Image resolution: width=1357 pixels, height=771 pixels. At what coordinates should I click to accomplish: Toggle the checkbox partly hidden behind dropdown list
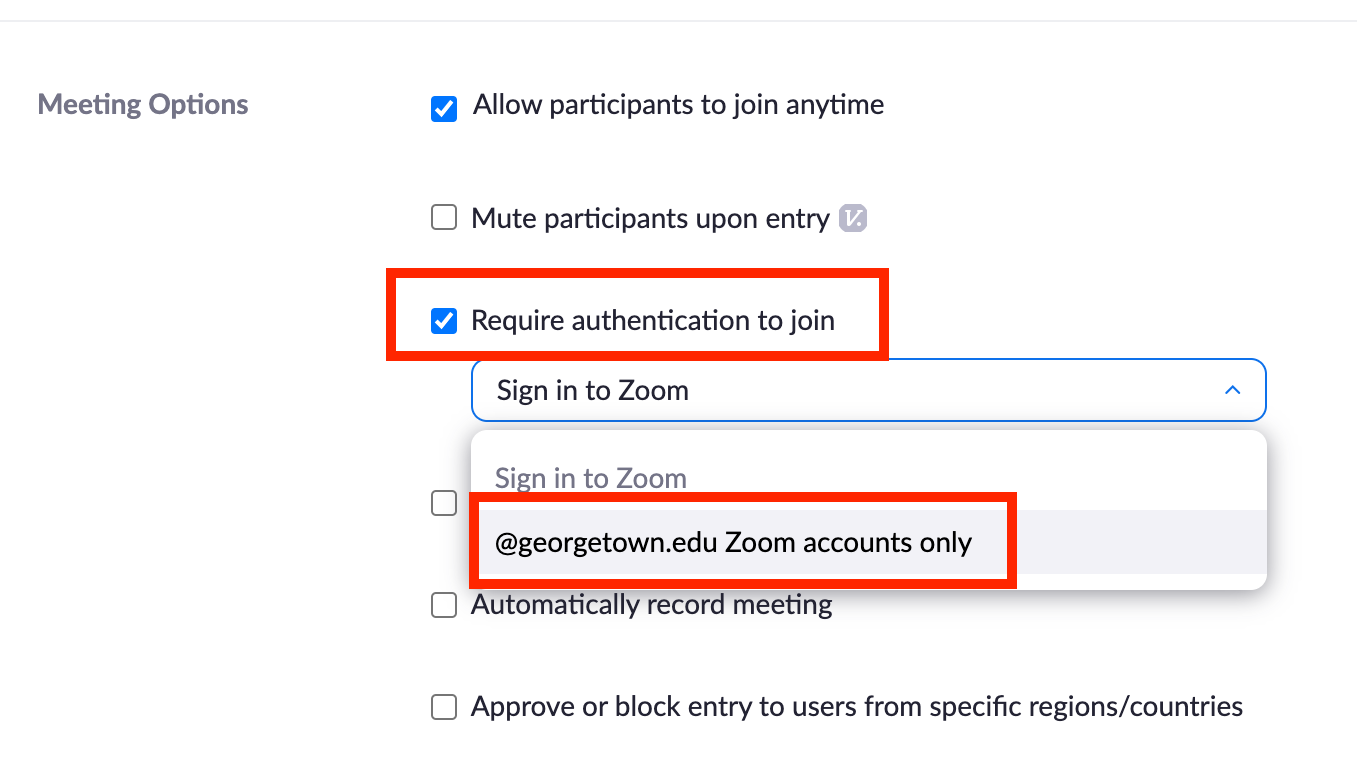(x=444, y=503)
